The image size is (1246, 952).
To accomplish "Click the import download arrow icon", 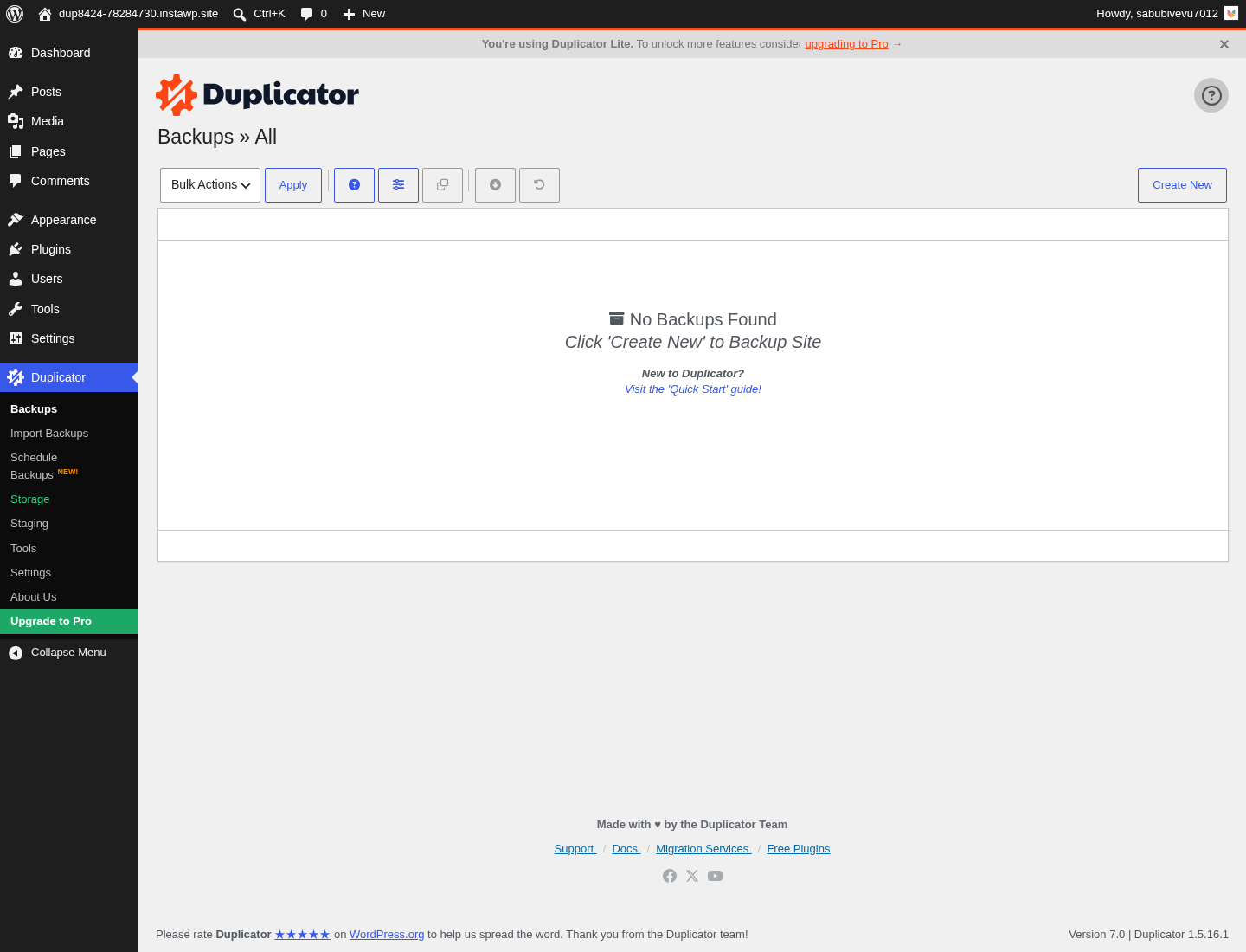I will pyautogui.click(x=495, y=185).
